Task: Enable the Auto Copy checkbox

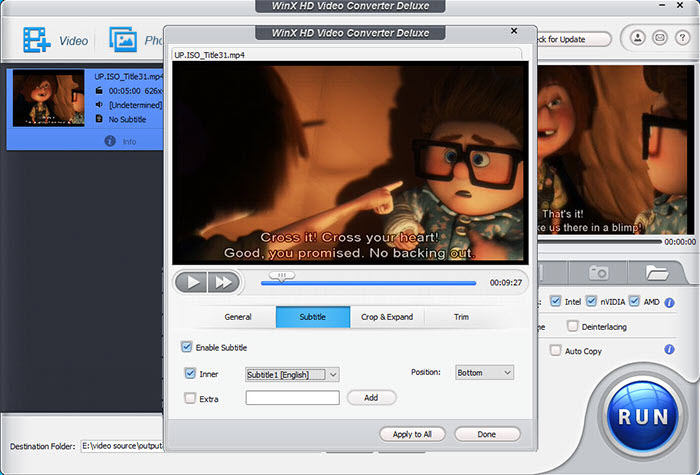Action: (555, 350)
